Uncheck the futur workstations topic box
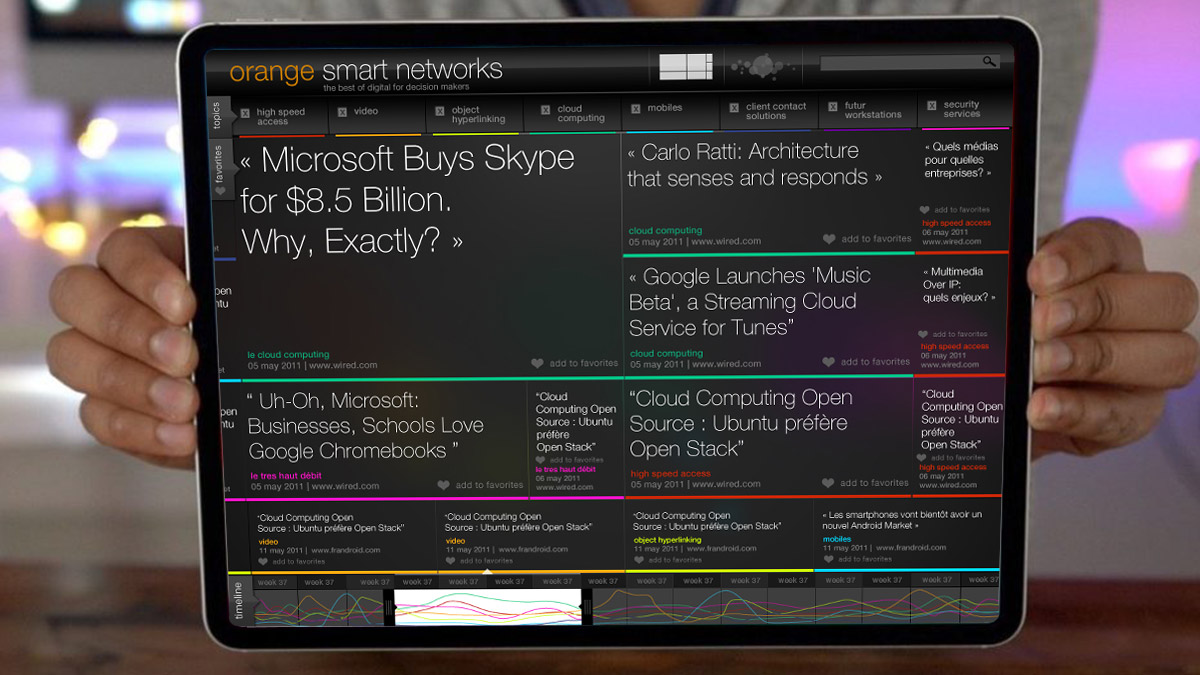The width and height of the screenshot is (1200, 675). [x=833, y=106]
